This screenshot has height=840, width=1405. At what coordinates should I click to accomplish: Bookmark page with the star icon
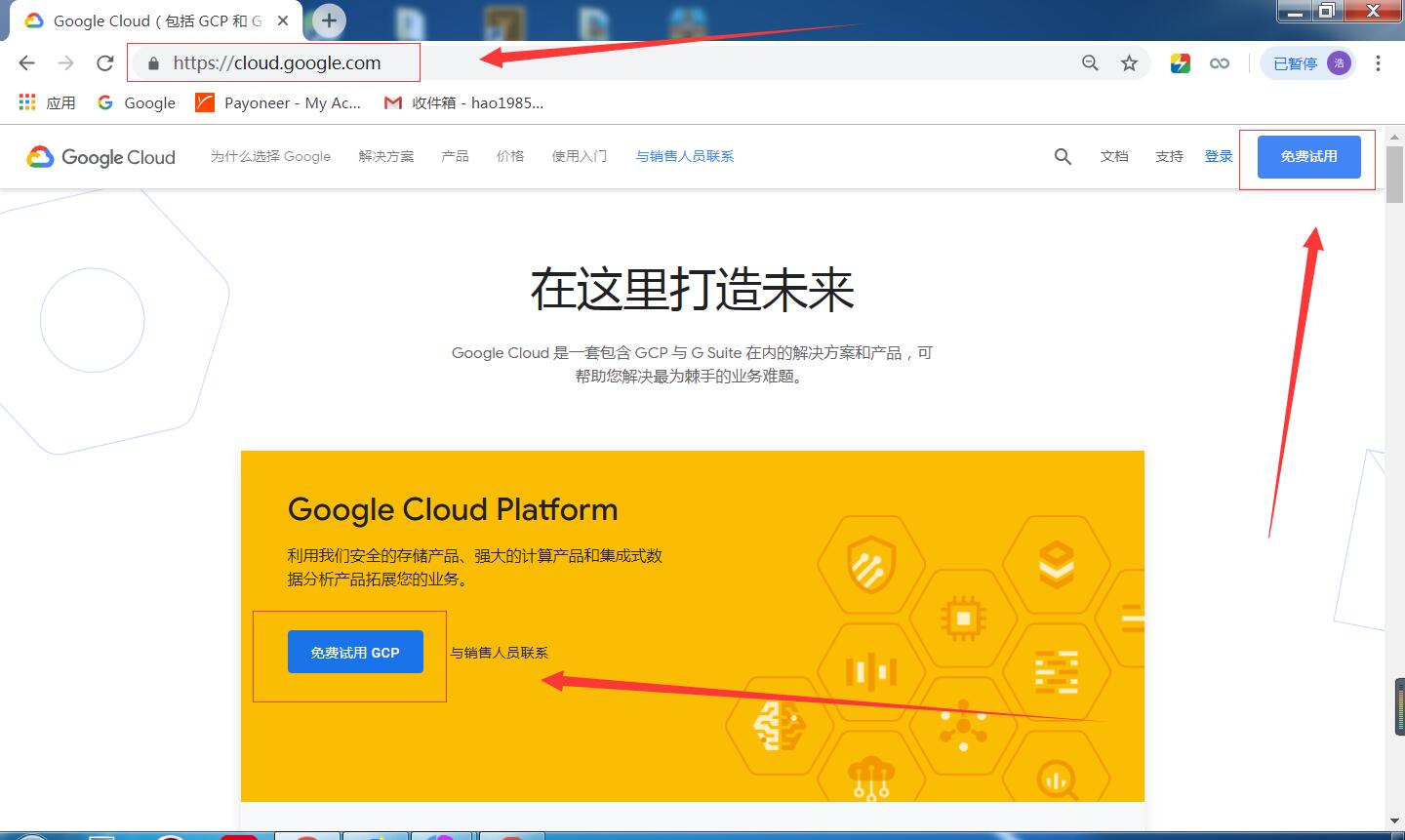tap(1129, 63)
